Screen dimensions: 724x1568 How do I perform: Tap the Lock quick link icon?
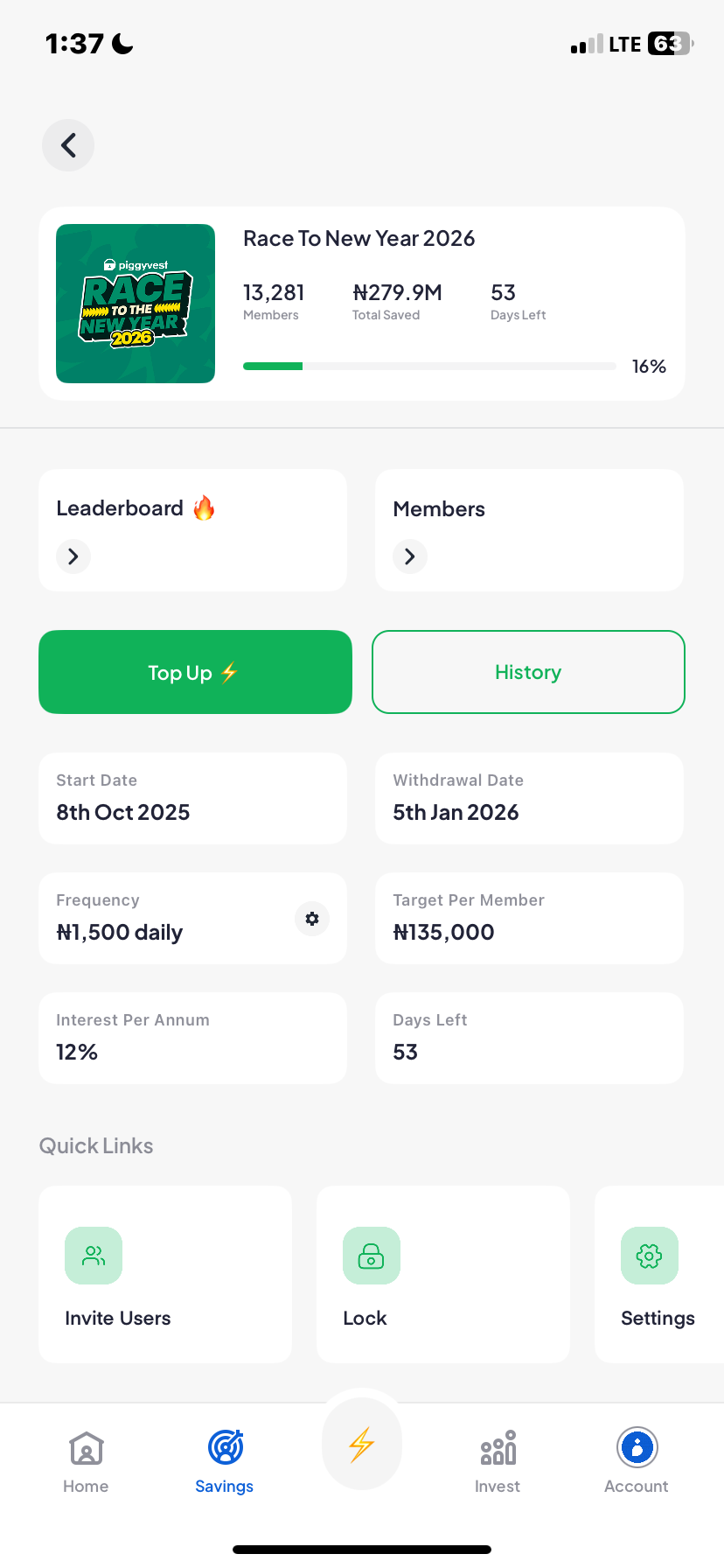372,1256
